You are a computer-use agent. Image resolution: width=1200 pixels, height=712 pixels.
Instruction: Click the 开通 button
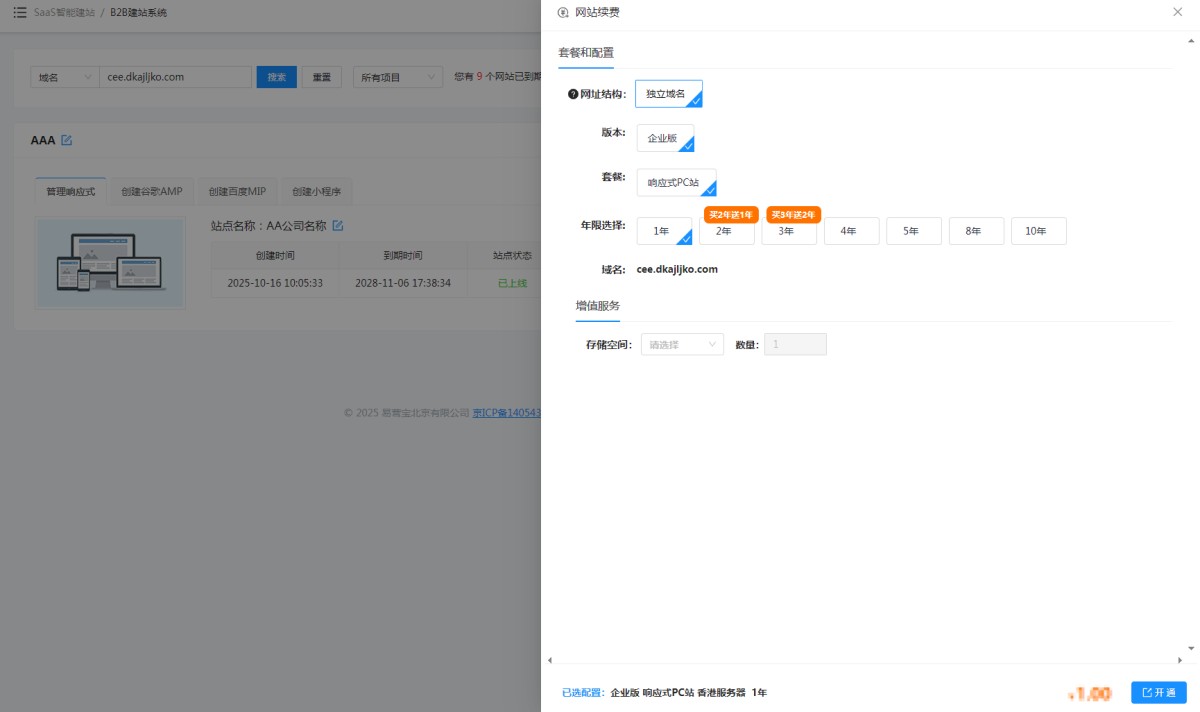[x=1158, y=692]
